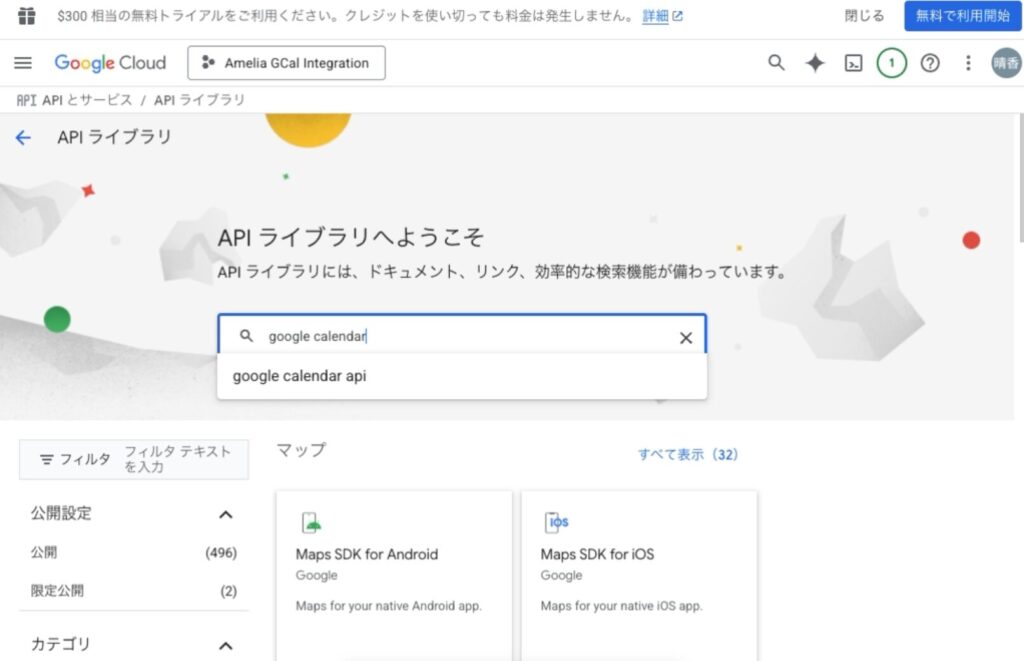Go back using the blue arrow

(23, 138)
